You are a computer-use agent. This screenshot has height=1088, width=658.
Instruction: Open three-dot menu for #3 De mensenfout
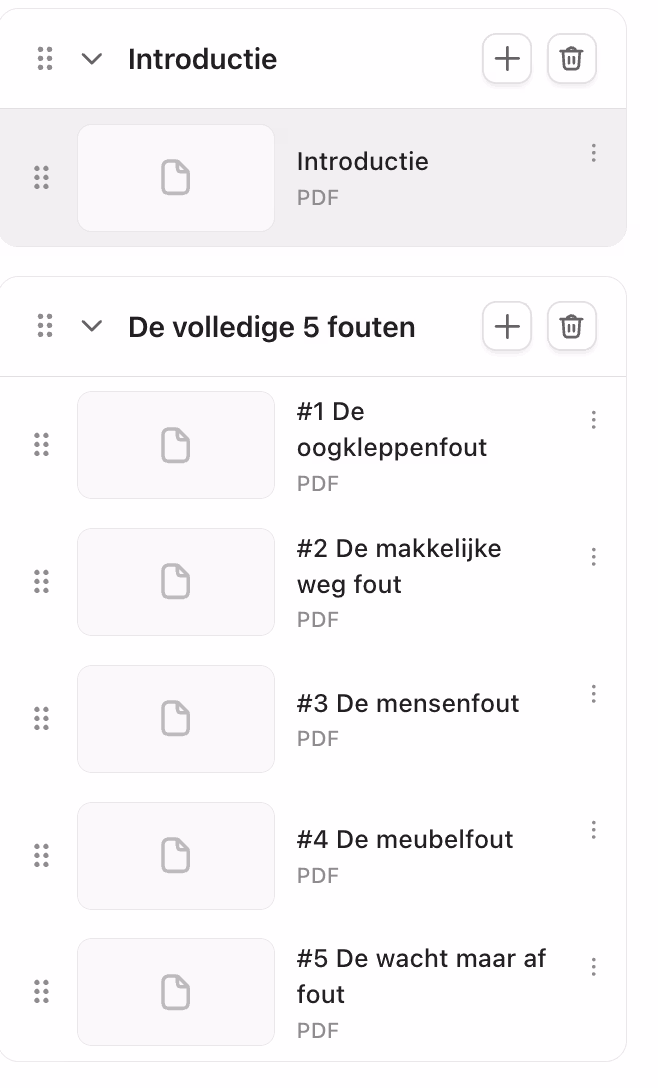pos(594,693)
